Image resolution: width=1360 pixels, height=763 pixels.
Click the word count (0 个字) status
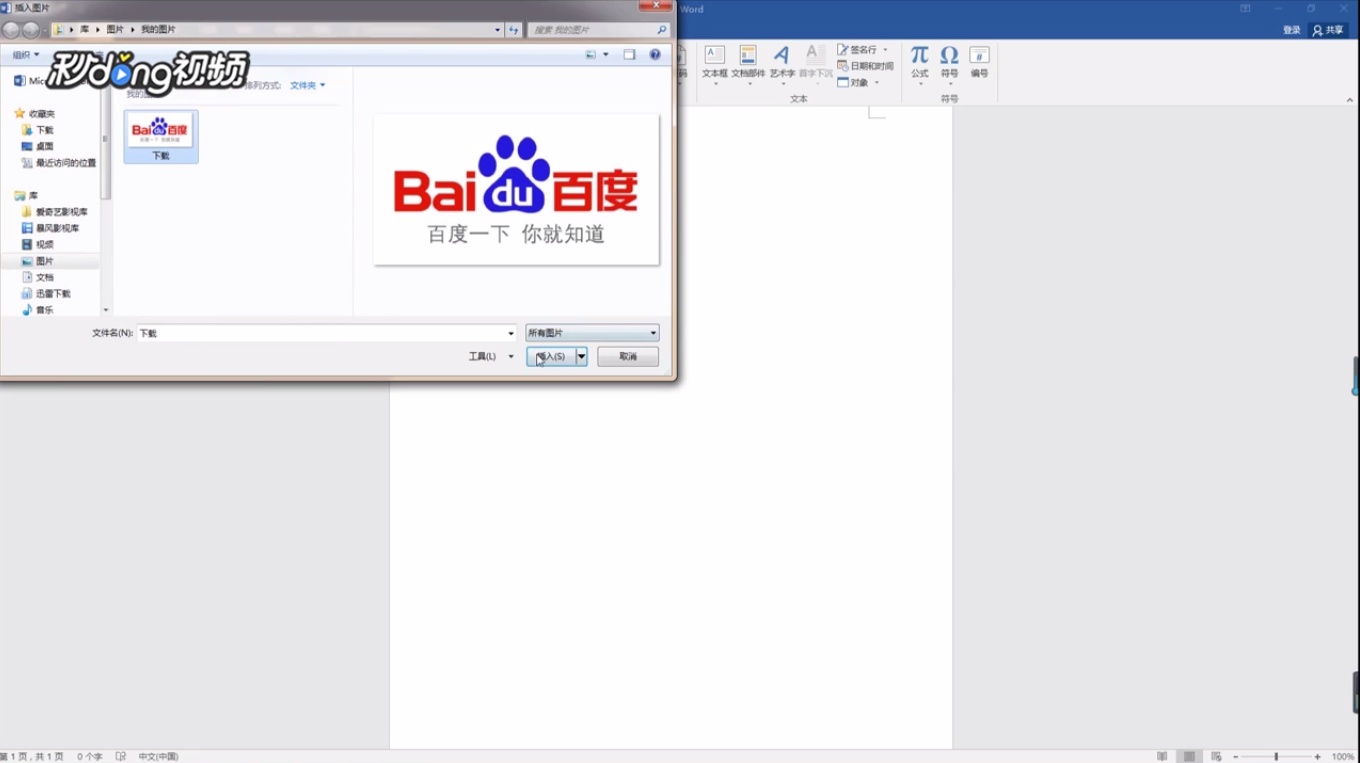tap(90, 756)
